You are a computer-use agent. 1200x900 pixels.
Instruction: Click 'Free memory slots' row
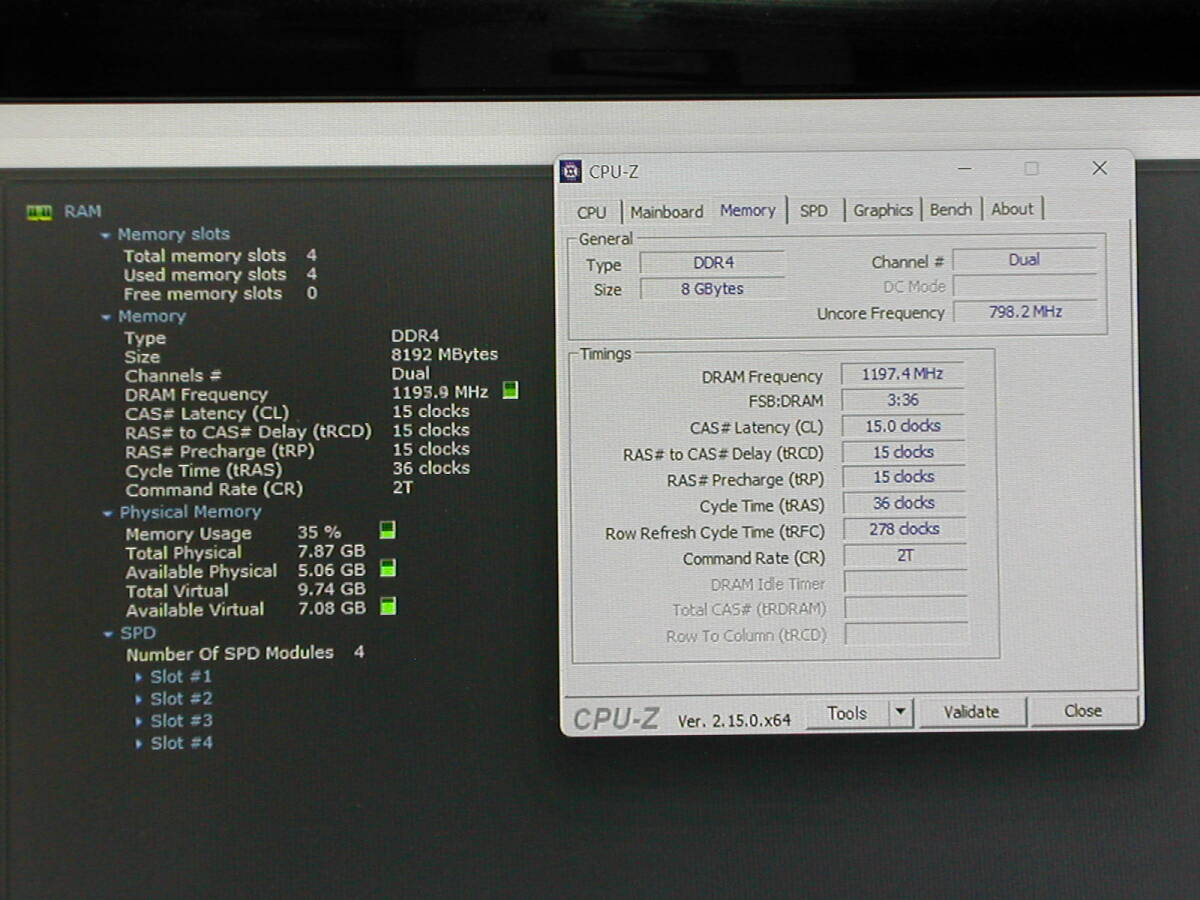click(x=220, y=294)
